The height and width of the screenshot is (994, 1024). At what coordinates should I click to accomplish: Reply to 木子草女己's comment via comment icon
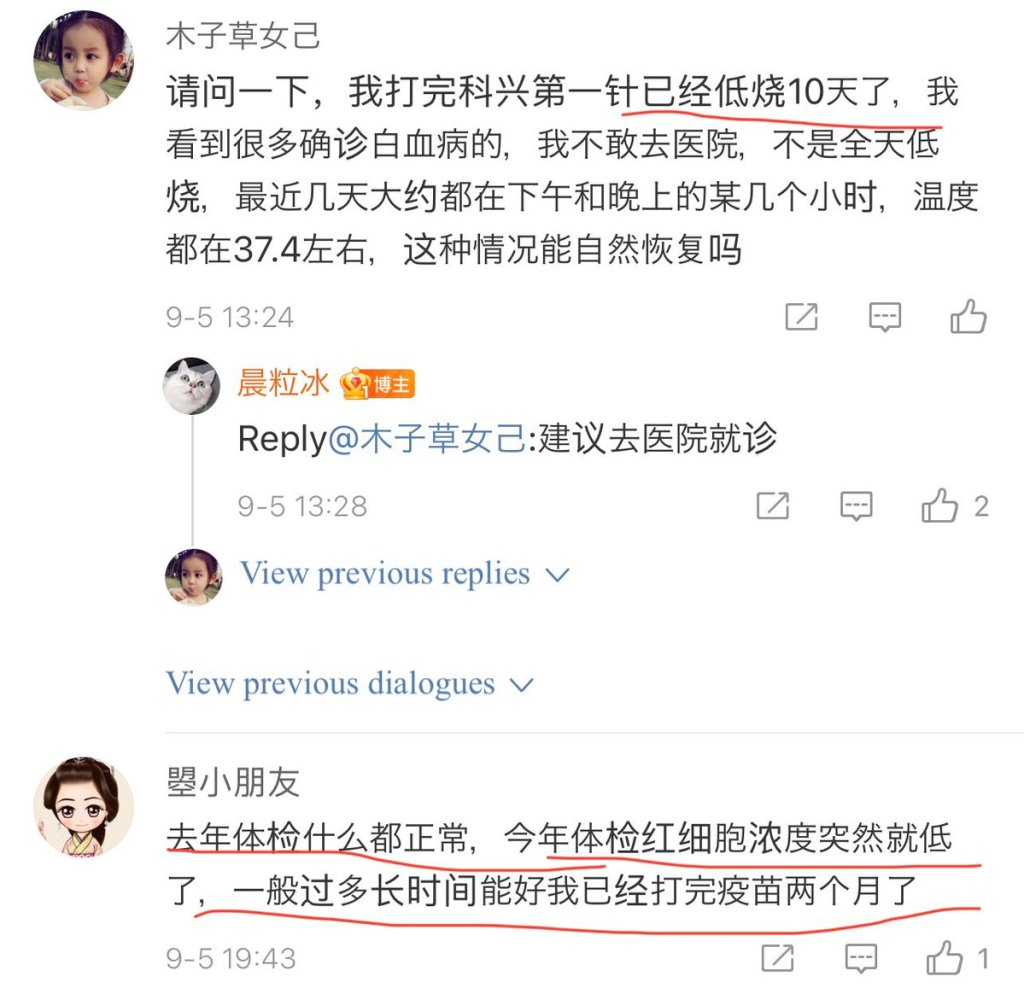[885, 317]
